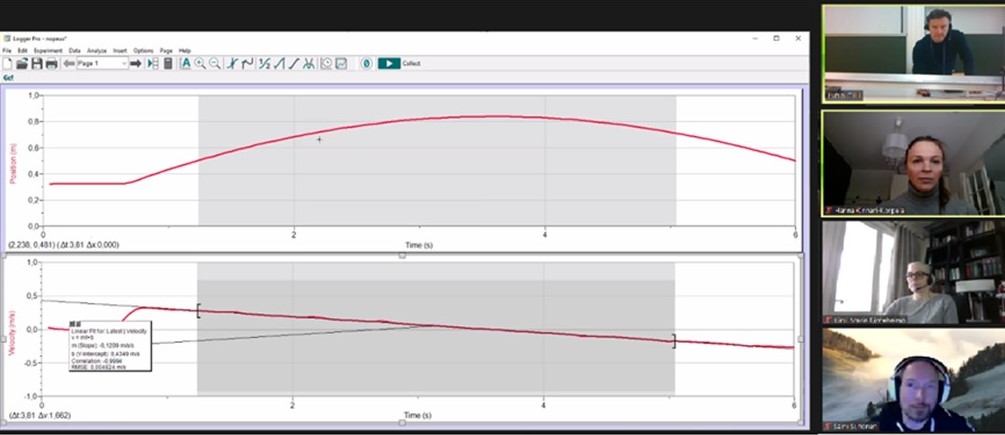Viewport: 1005px width, 435px height.
Task: Click the right bracket fit range marker
Action: pos(674,341)
